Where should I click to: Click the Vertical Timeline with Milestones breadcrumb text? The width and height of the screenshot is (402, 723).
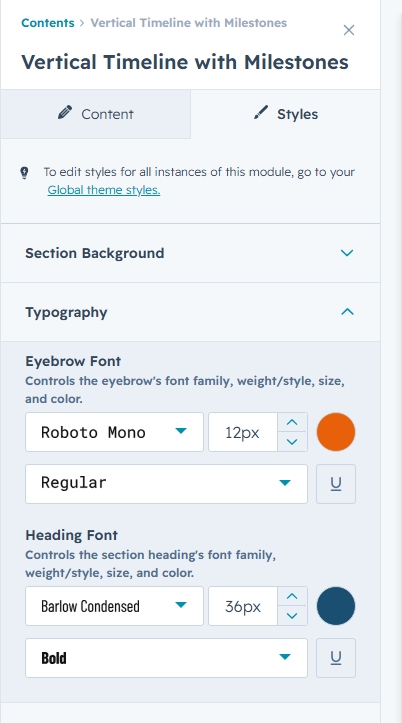(x=189, y=23)
